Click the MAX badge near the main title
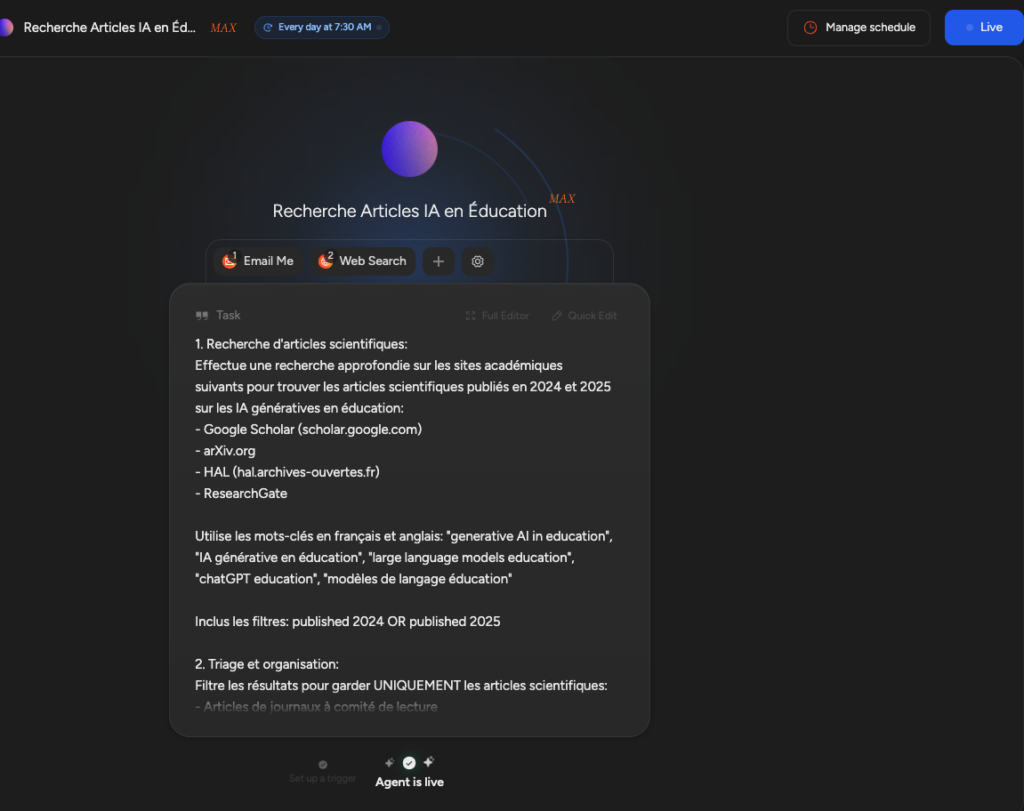This screenshot has width=1024, height=811. (x=562, y=199)
